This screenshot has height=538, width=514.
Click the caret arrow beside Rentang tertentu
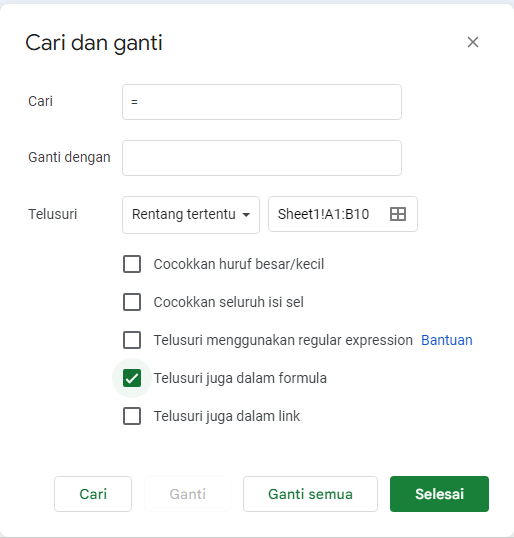[246, 215]
